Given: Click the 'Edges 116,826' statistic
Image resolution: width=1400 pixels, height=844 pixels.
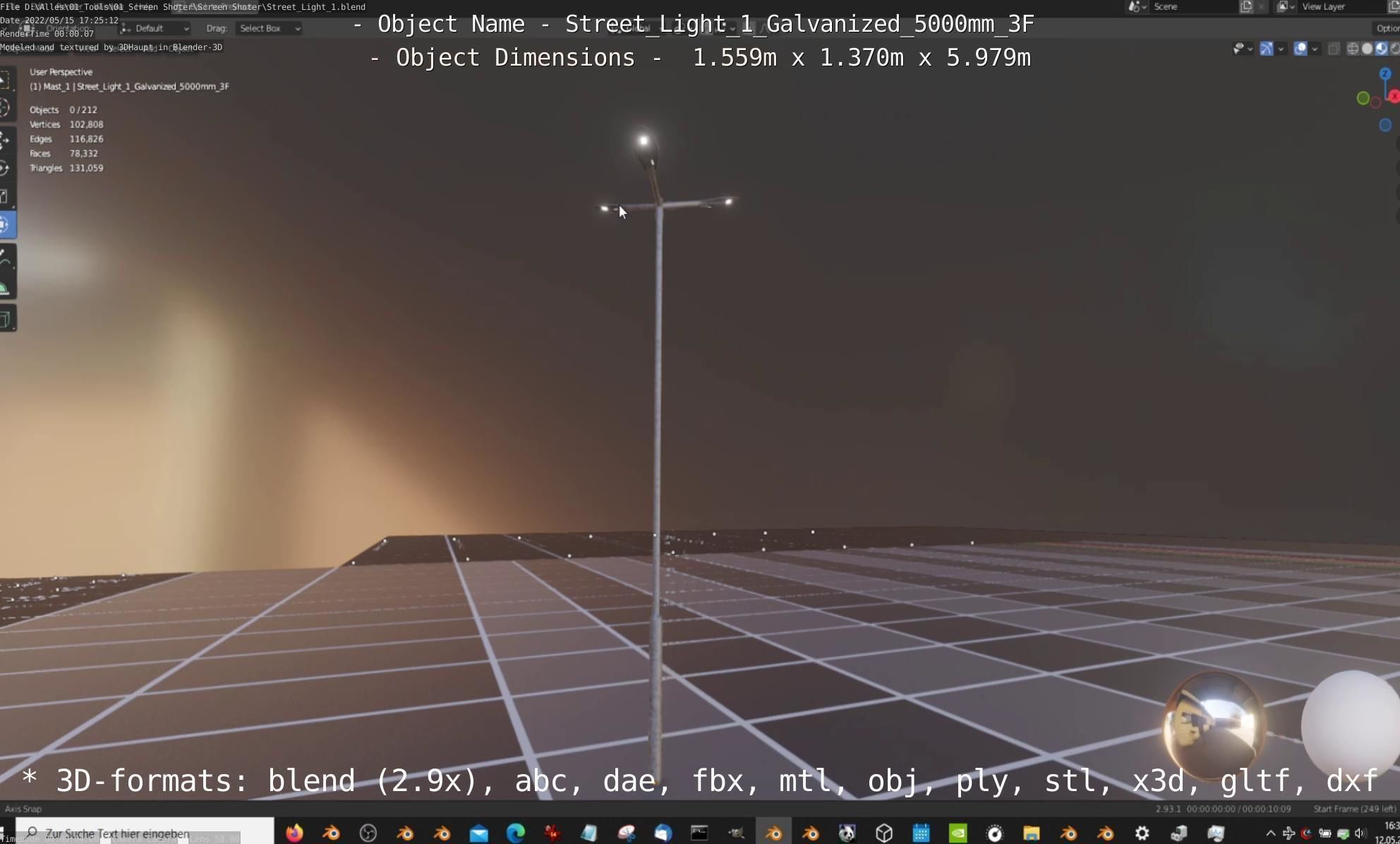Looking at the screenshot, I should [x=66, y=139].
